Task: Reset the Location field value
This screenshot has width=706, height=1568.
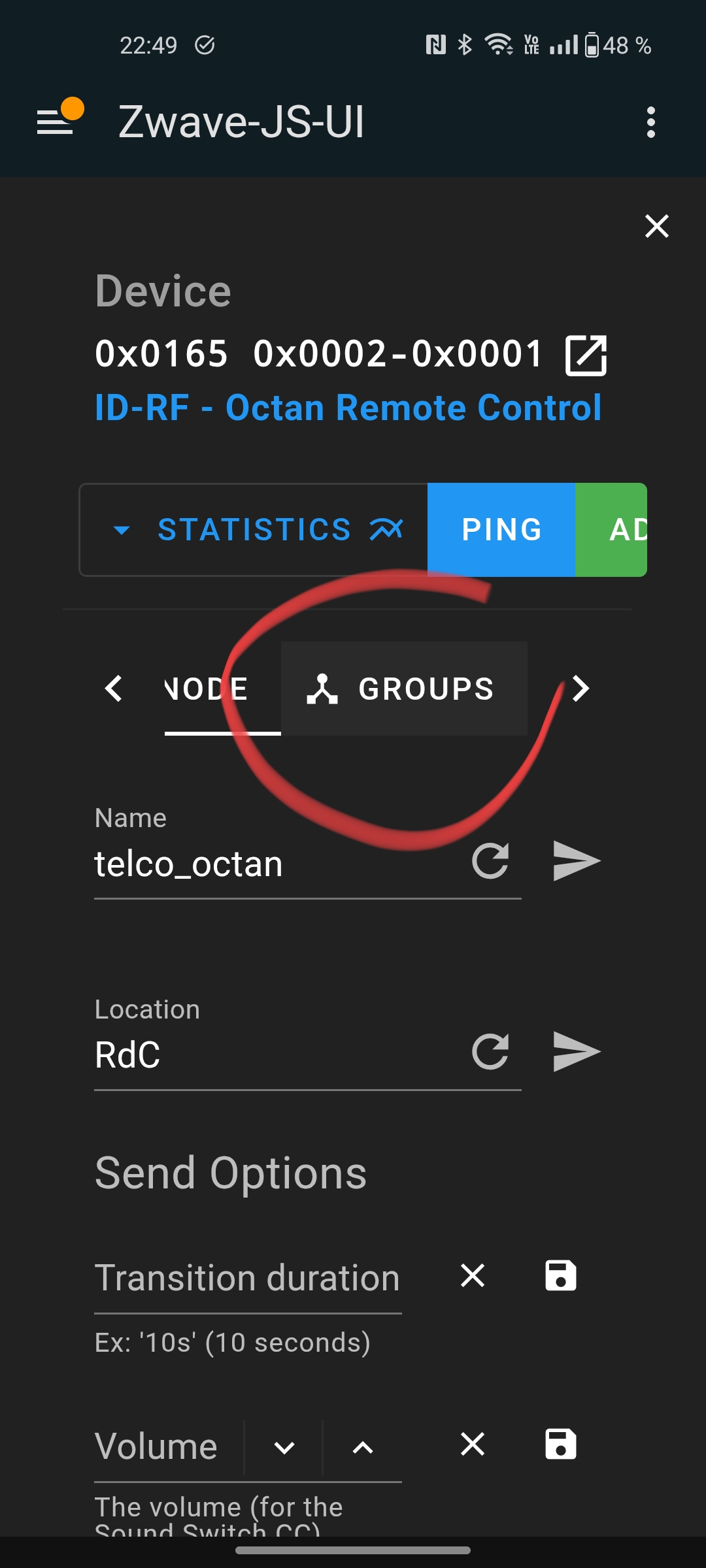Action: pyautogui.click(x=490, y=1052)
